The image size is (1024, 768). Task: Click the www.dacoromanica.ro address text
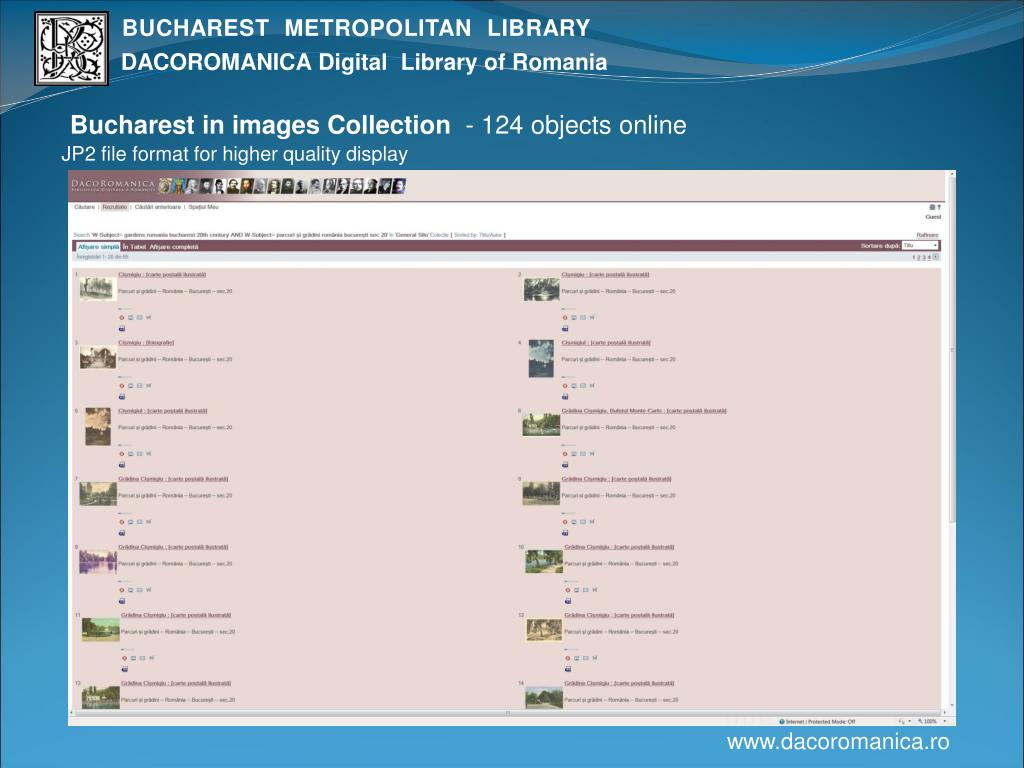pyautogui.click(x=838, y=742)
